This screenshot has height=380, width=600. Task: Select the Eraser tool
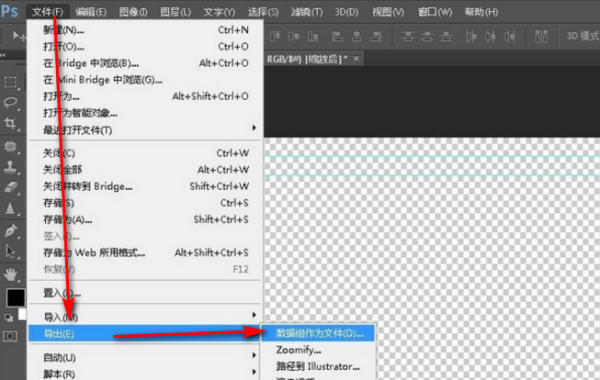(x=10, y=187)
